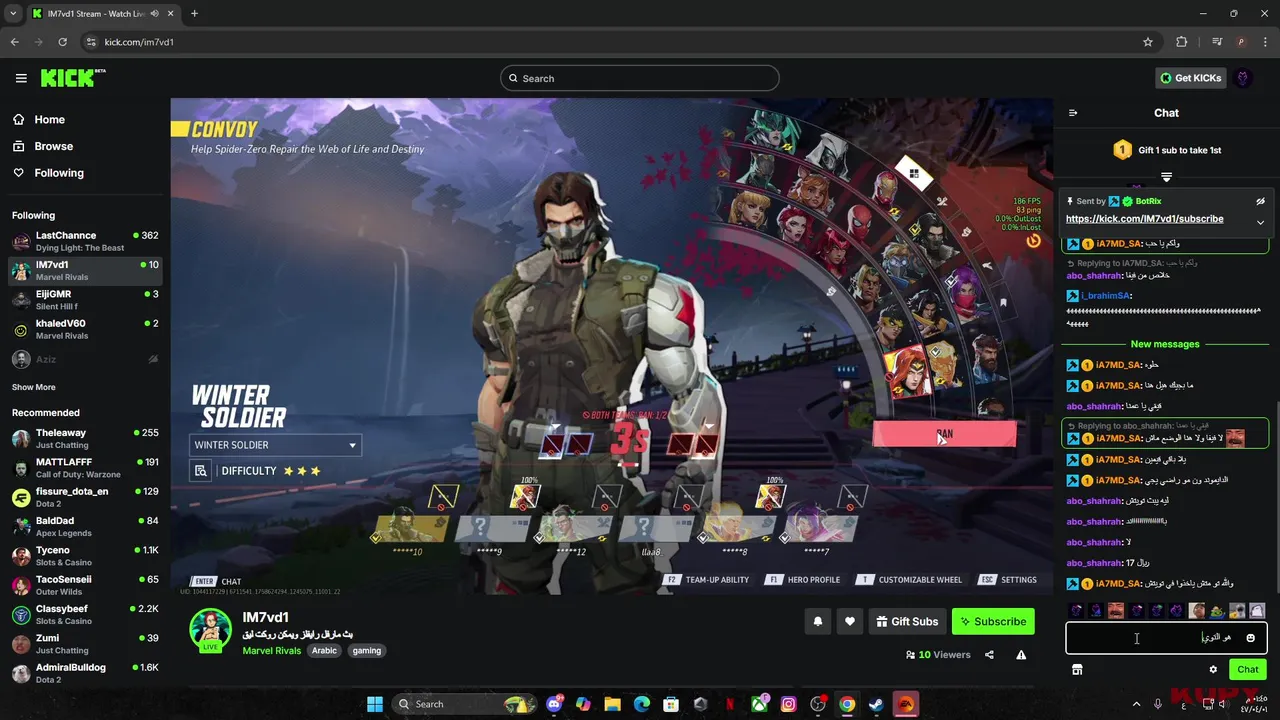Select the Pepe frog emote
The height and width of the screenshot is (720, 1280).
[x=1217, y=610]
